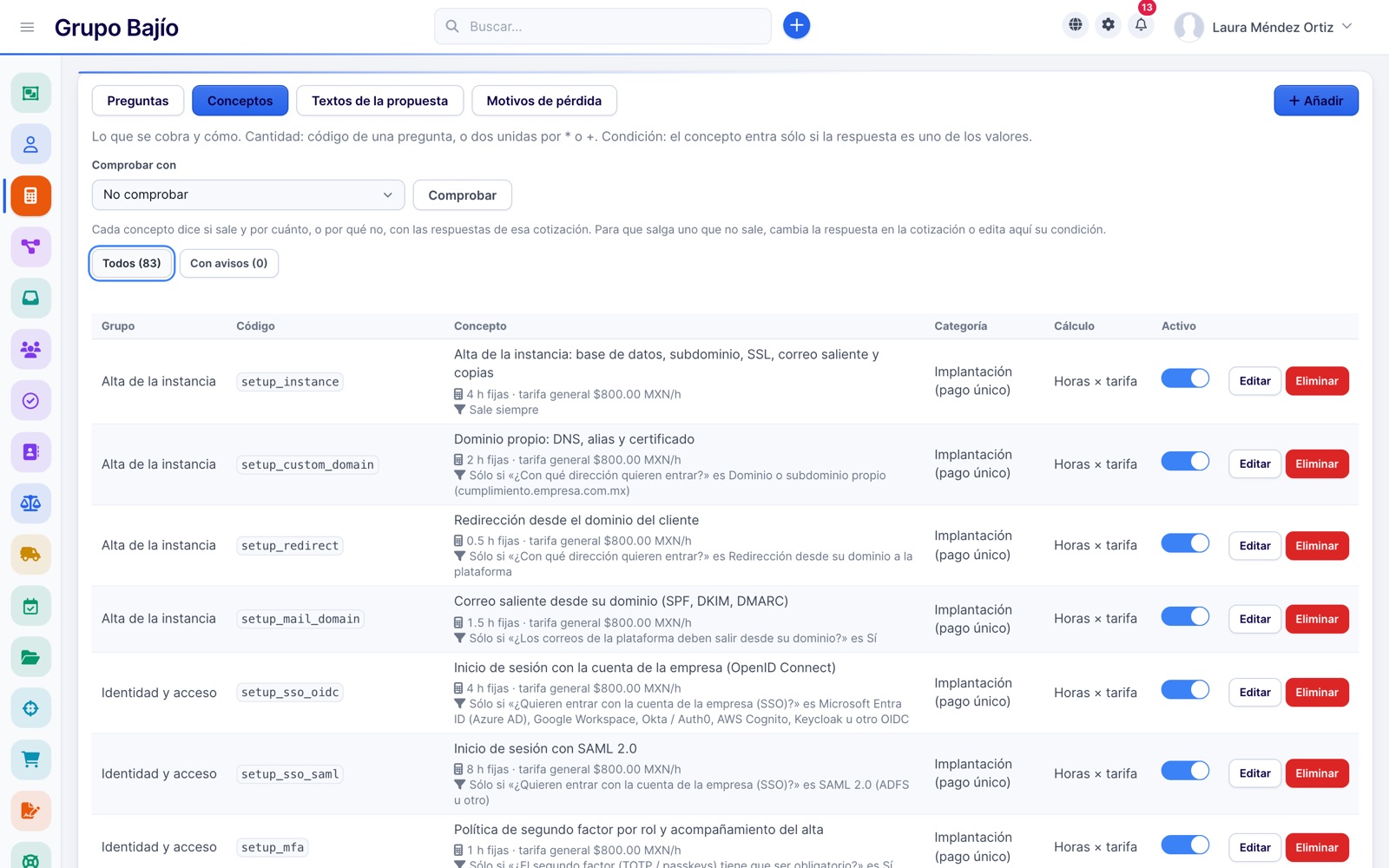The width and height of the screenshot is (1389, 868).
Task: Open the balance scale sidebar icon
Action: pyautogui.click(x=30, y=503)
